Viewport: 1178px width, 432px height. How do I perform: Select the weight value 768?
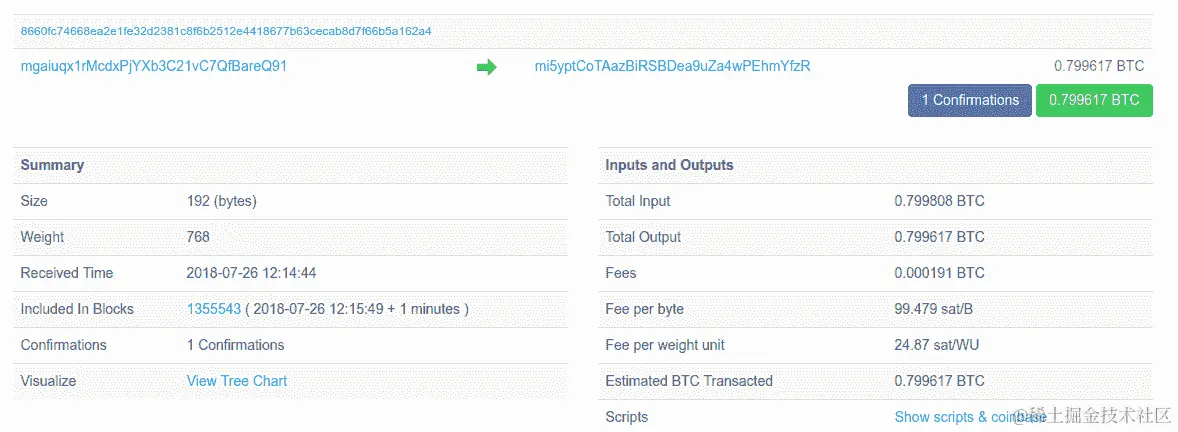pyautogui.click(x=198, y=237)
